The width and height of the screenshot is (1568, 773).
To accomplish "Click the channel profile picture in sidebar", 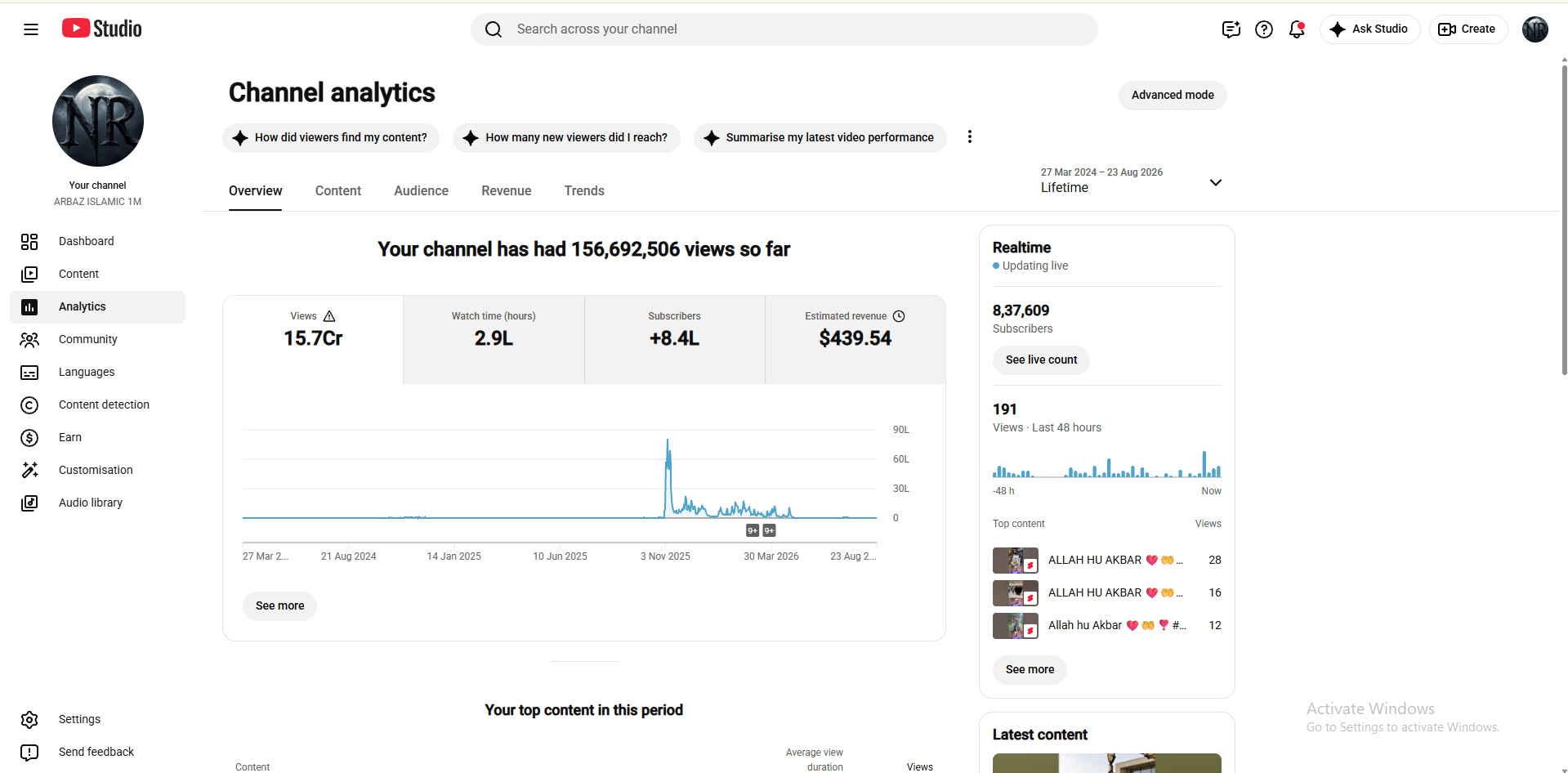I will [x=98, y=121].
